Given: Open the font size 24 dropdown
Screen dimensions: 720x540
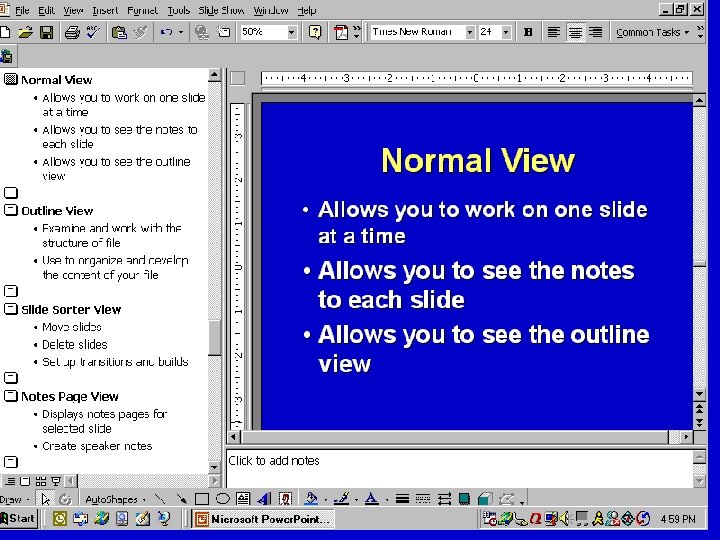Looking at the screenshot, I should coord(506,32).
